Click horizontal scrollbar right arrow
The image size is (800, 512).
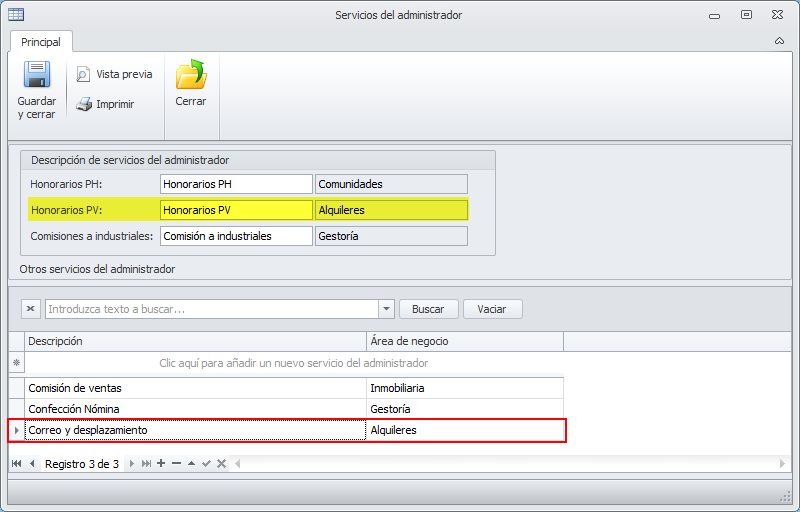click(x=782, y=464)
